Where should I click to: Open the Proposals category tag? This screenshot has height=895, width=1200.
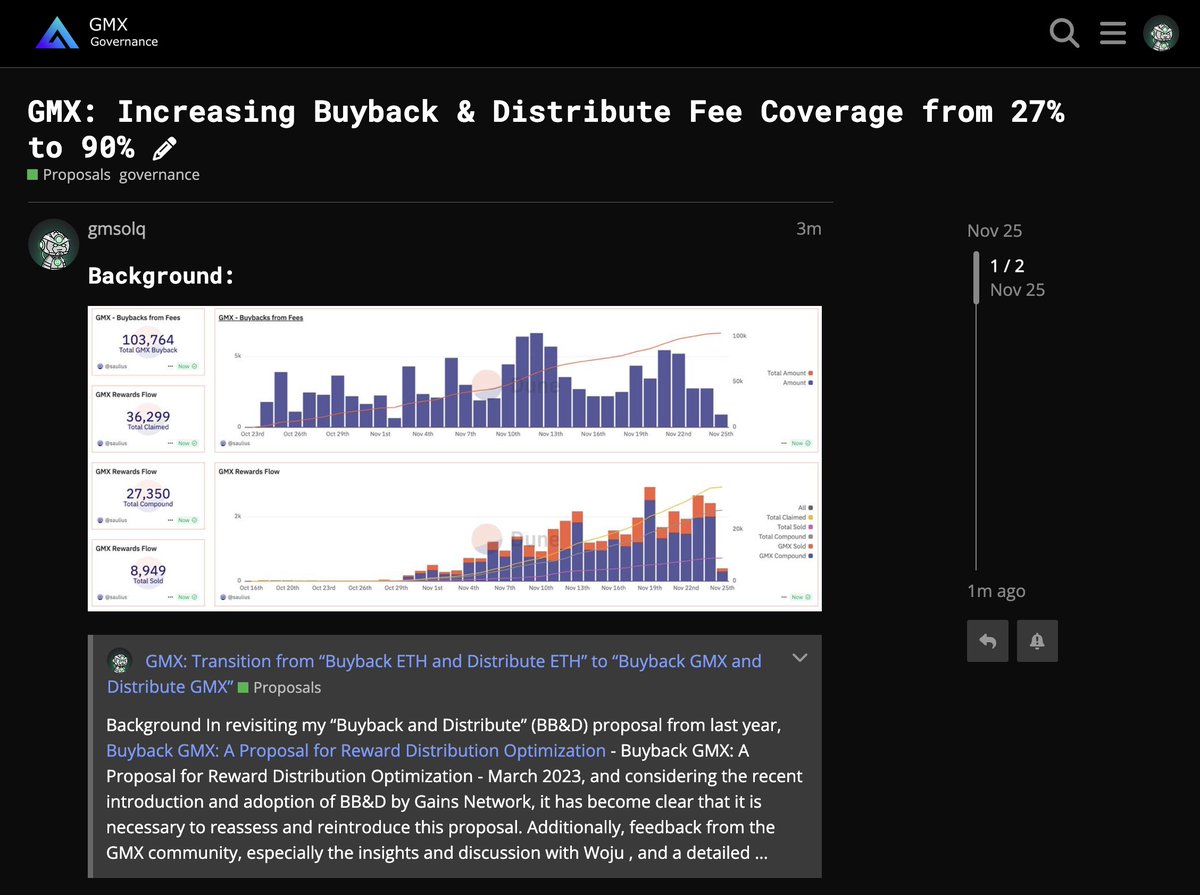[69, 175]
